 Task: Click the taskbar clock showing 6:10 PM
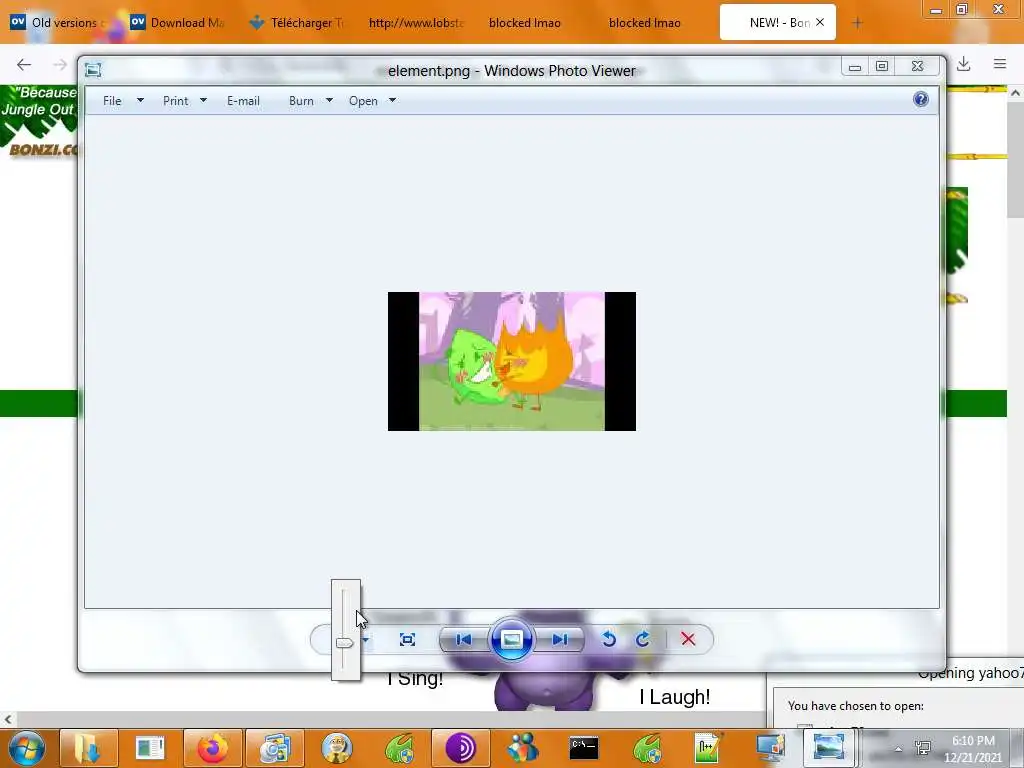pos(973,749)
